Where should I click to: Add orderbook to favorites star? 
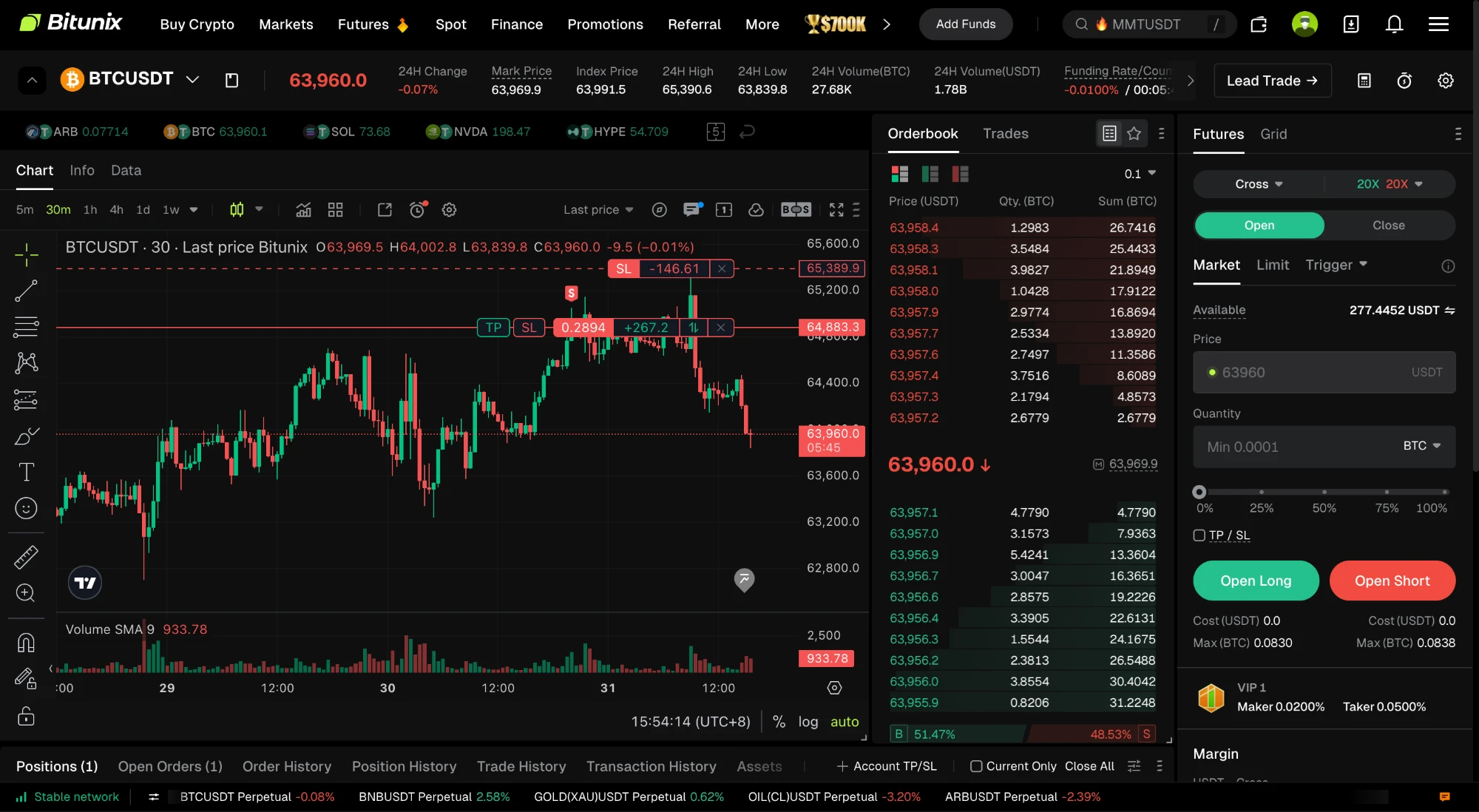1134,133
